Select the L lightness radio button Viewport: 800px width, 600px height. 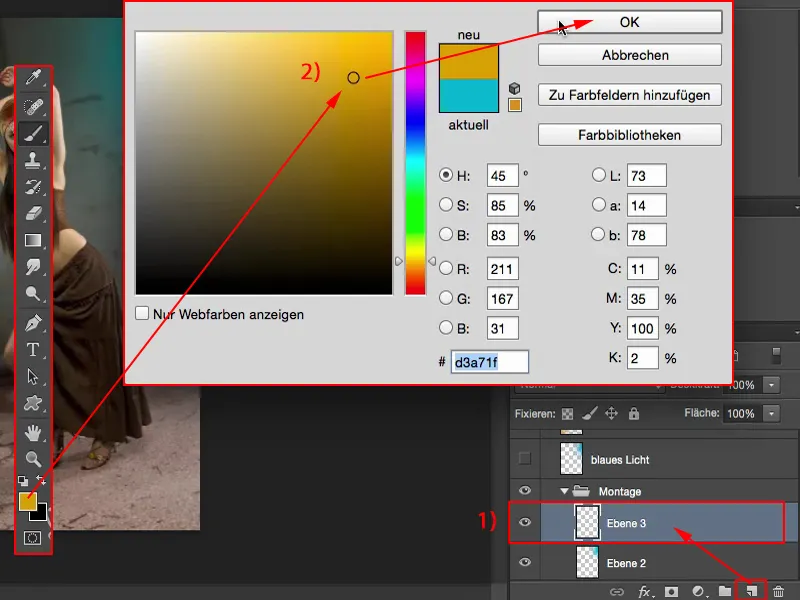tap(598, 175)
